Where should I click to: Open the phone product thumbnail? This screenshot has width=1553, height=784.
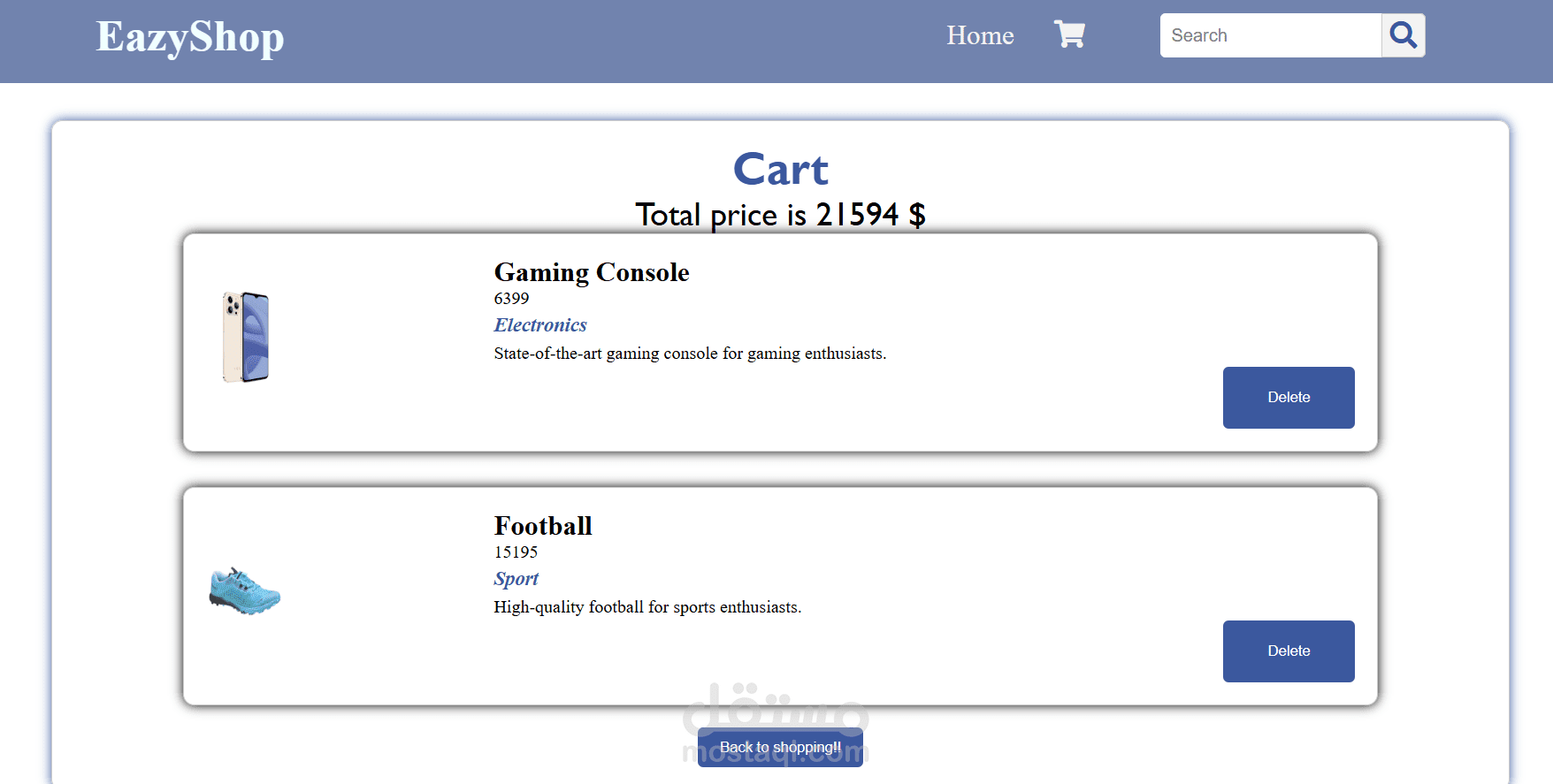point(245,337)
